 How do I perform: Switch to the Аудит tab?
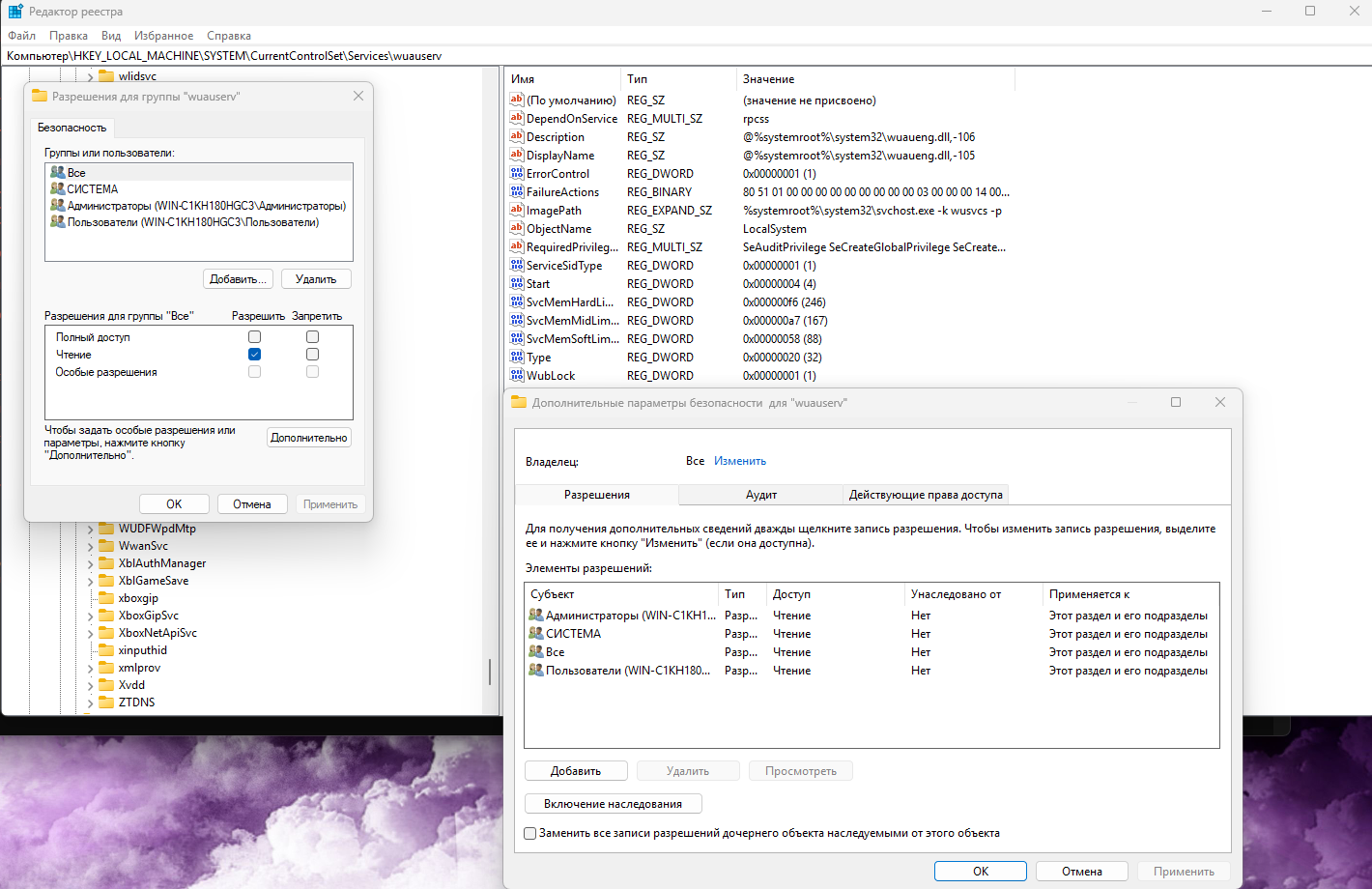pyautogui.click(x=761, y=495)
